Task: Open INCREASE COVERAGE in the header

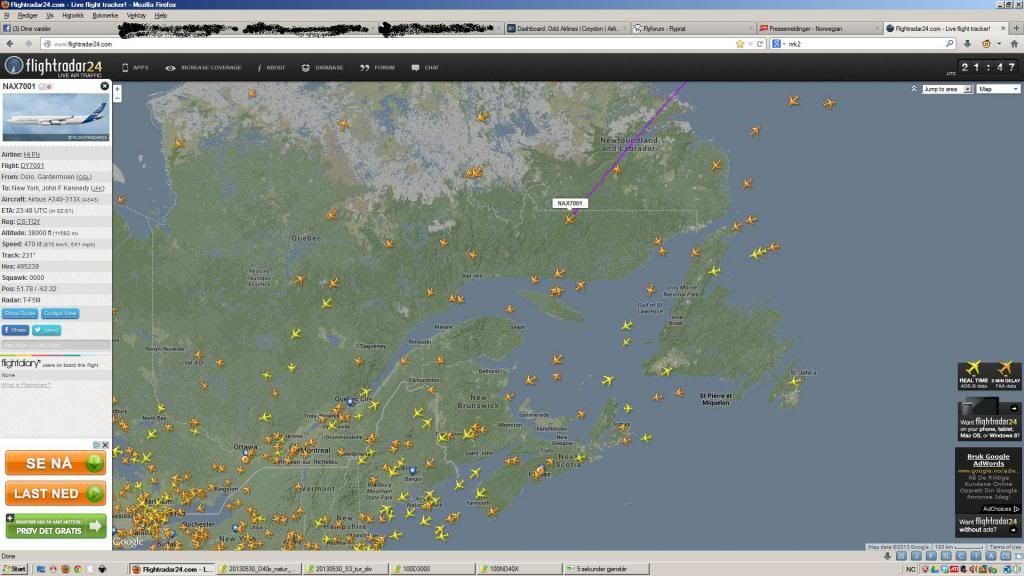Action: [203, 67]
